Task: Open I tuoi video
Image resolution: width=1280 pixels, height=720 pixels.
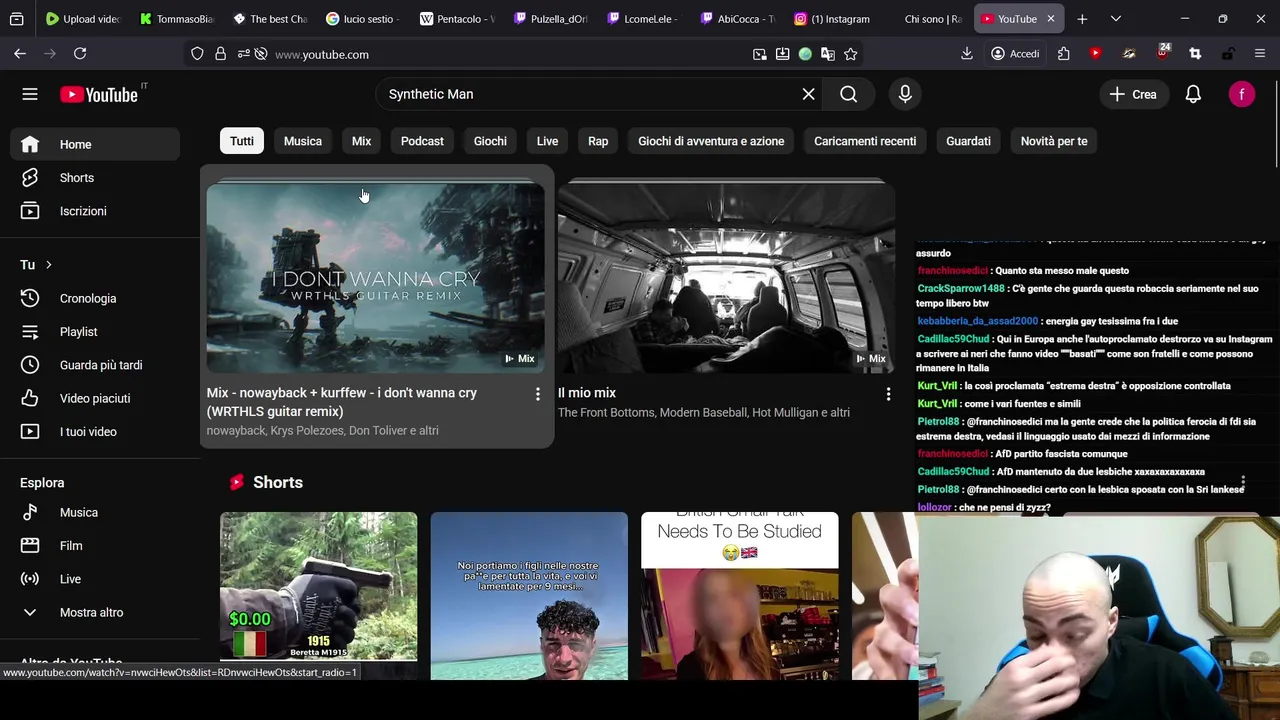Action: click(x=95, y=432)
